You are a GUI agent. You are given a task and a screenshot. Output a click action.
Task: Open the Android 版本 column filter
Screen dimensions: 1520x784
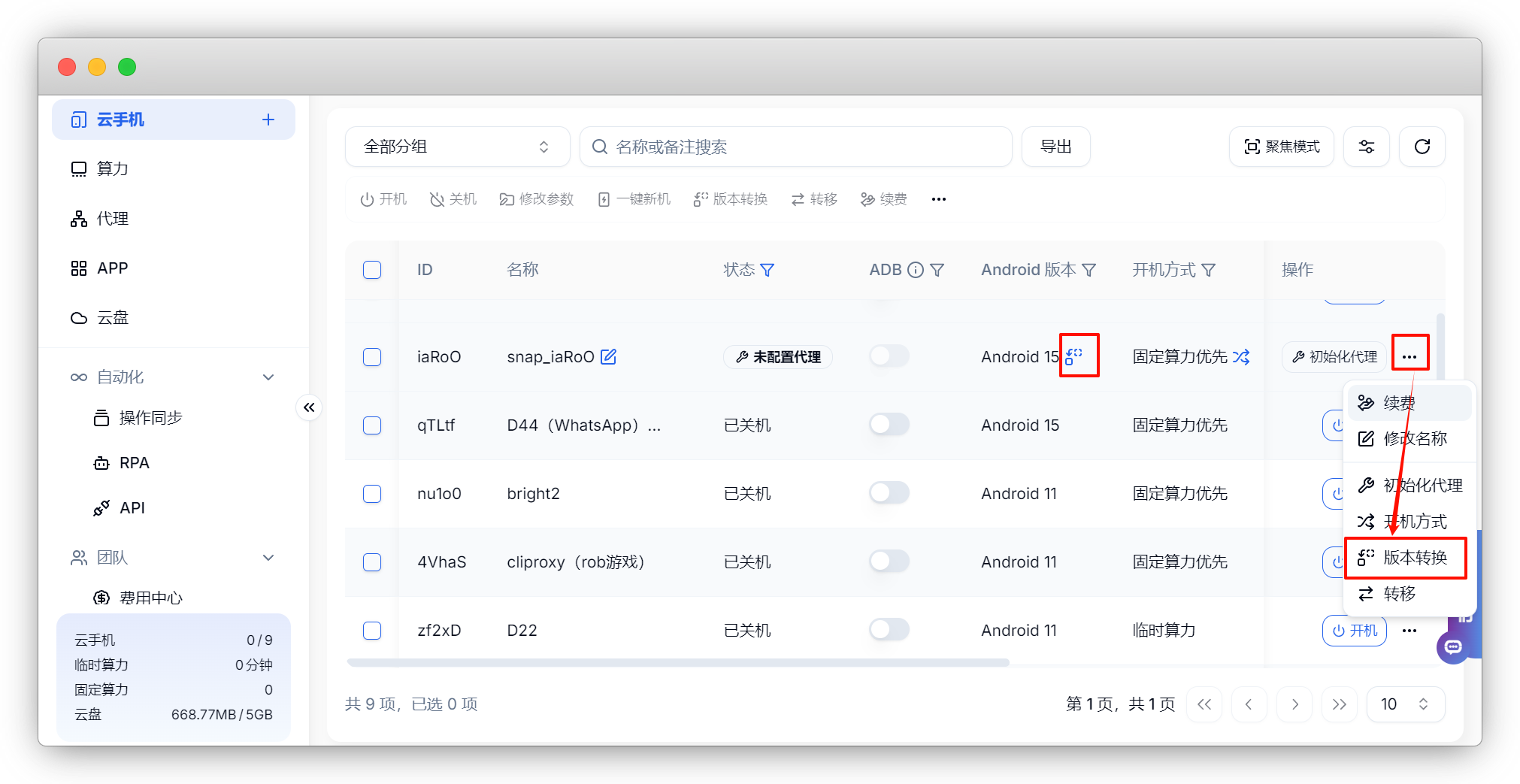(x=1089, y=270)
